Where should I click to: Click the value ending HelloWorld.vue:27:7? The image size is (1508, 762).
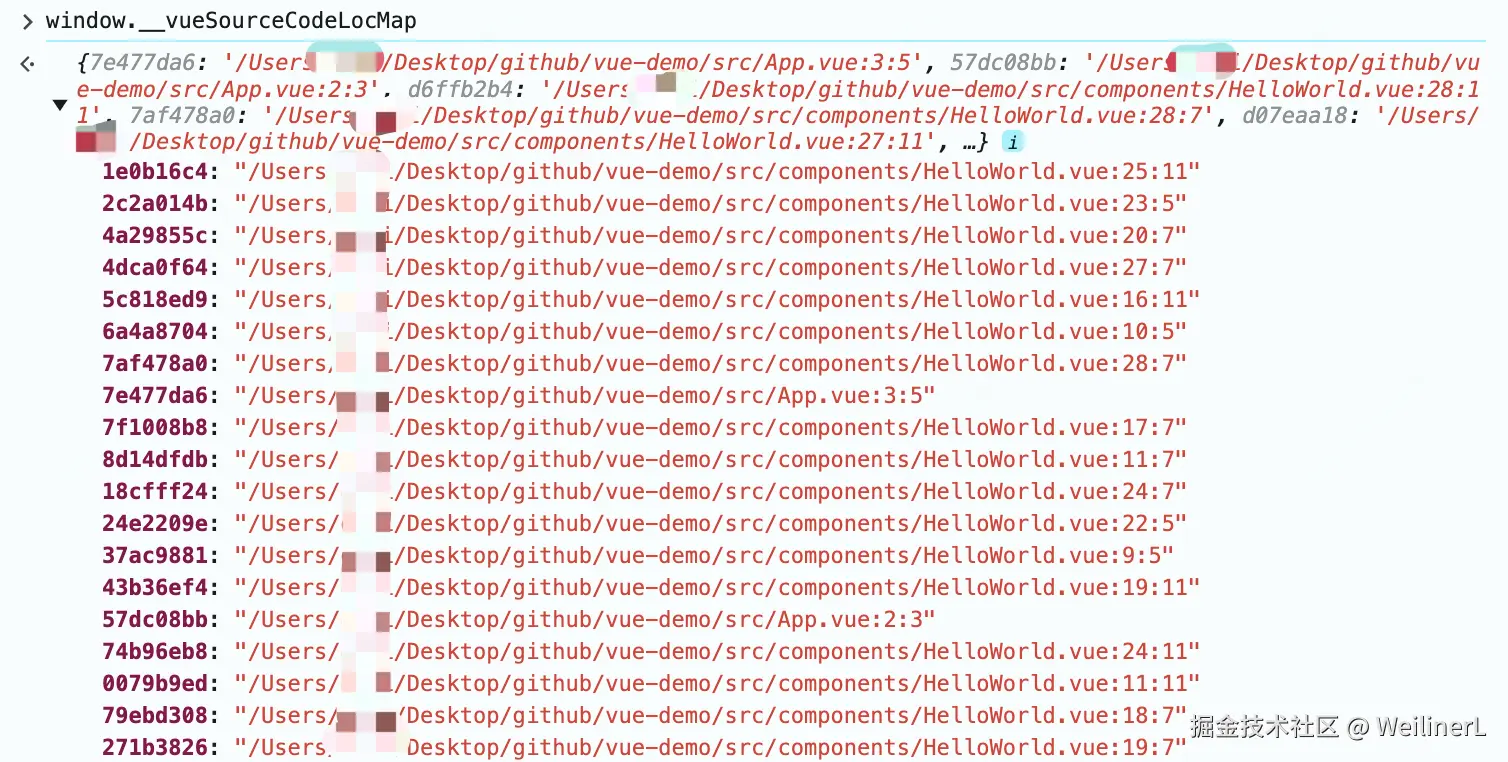[711, 267]
